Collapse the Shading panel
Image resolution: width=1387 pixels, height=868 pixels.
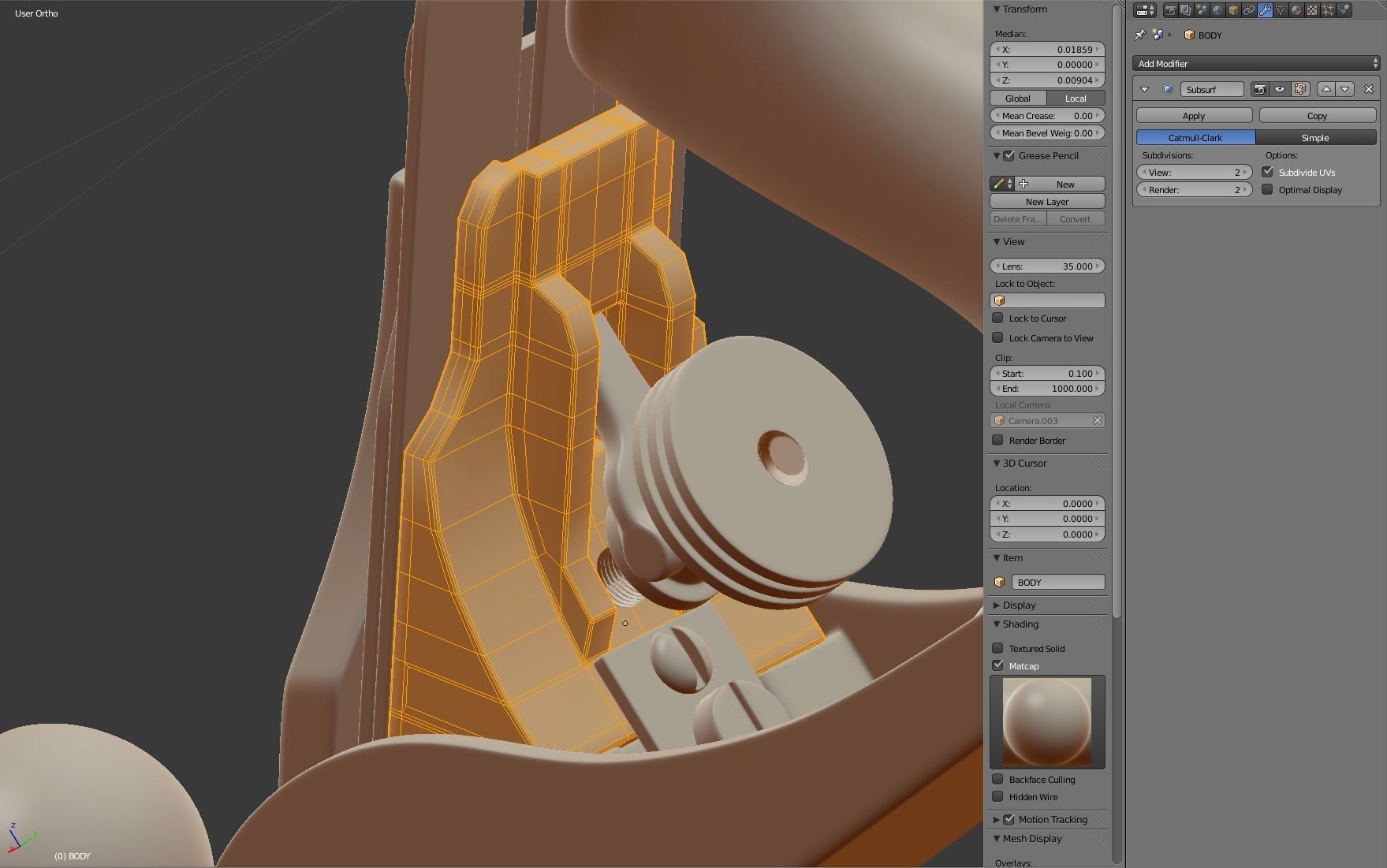click(997, 624)
